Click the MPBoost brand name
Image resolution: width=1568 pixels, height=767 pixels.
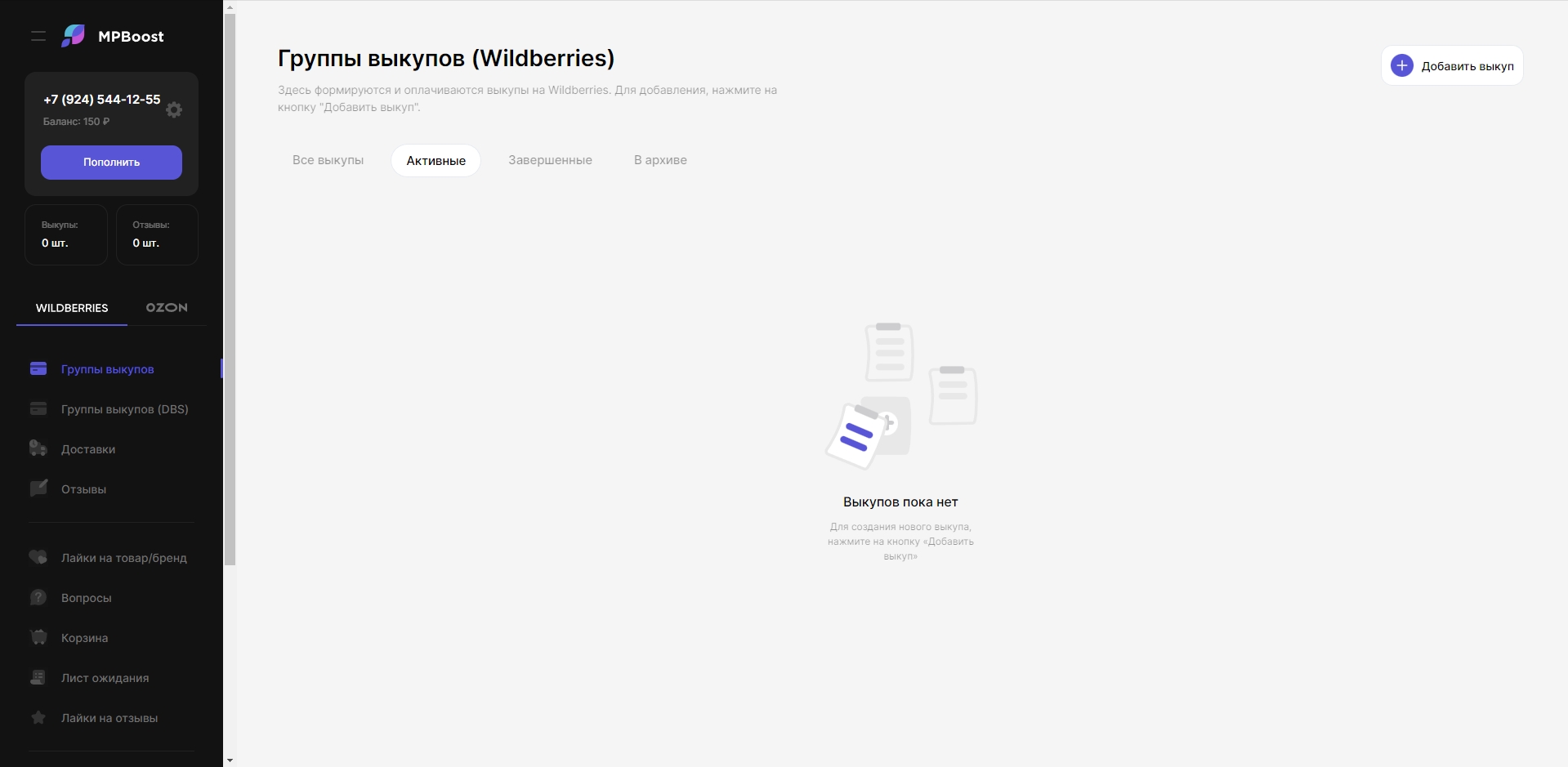point(131,37)
